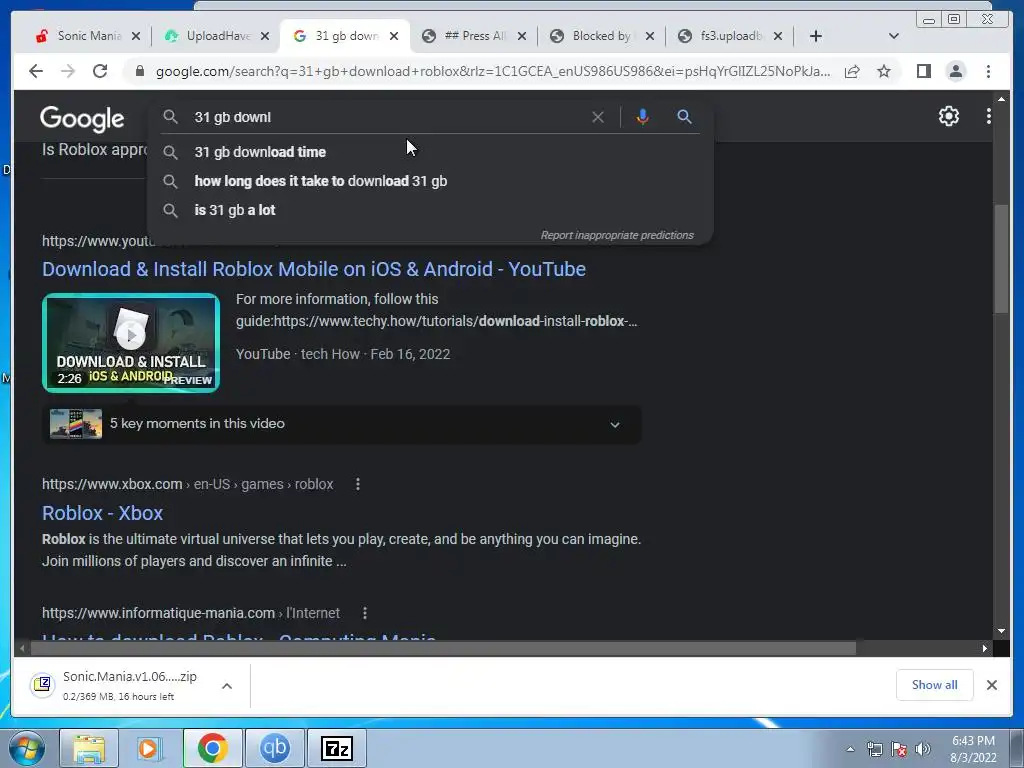
Task: Click the xbox.com result URL
Action: 187,484
